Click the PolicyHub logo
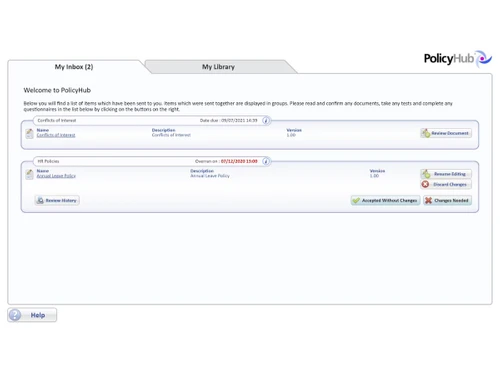Image resolution: width=500 pixels, height=375 pixels. point(458,59)
